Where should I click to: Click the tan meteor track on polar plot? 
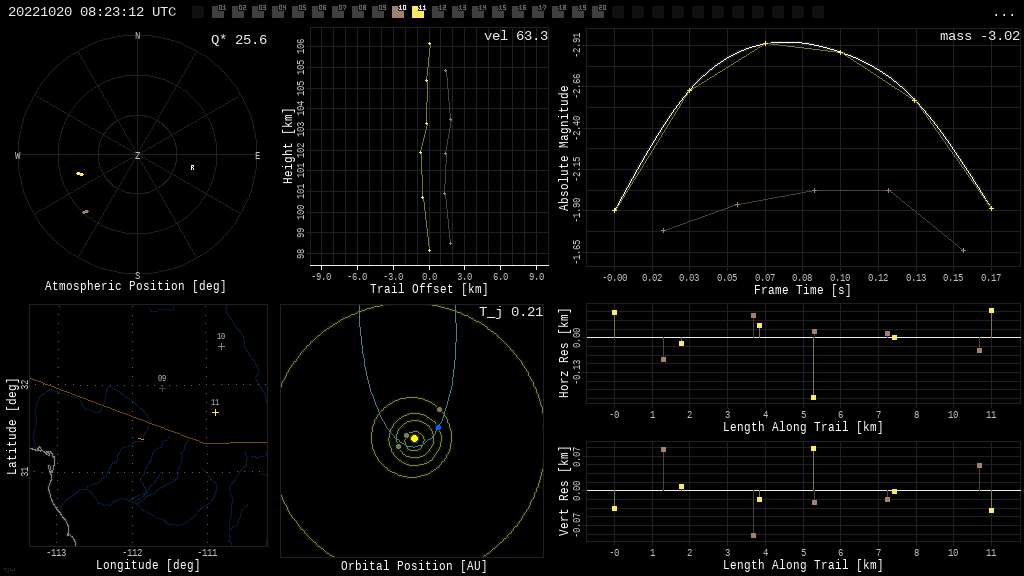click(86, 212)
